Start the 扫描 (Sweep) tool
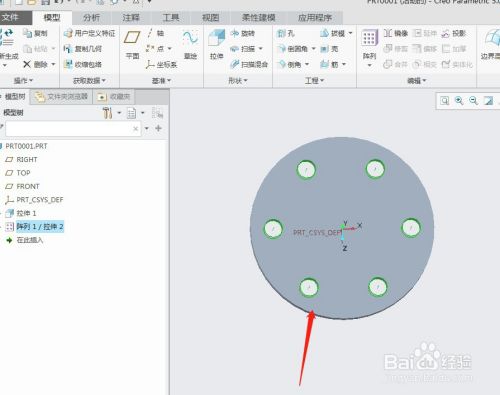This screenshot has height=395, width=500. point(243,49)
